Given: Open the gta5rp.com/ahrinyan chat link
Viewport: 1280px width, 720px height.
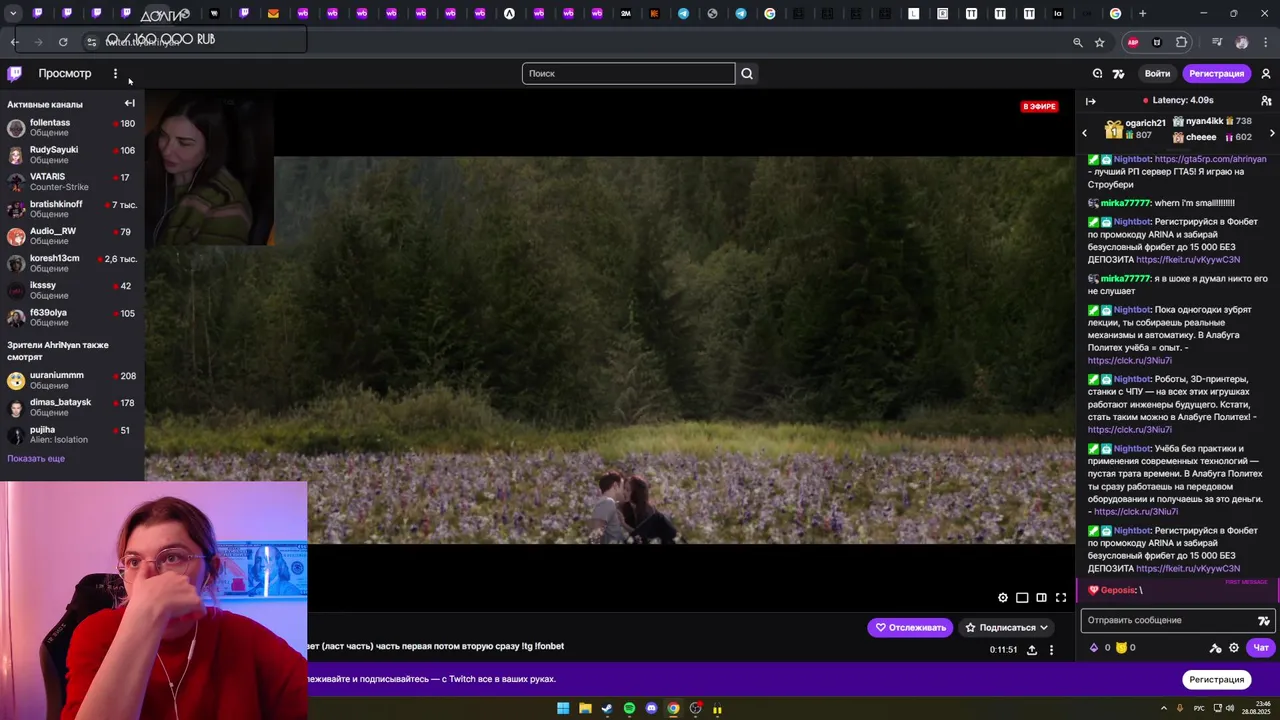Looking at the screenshot, I should click(1210, 159).
